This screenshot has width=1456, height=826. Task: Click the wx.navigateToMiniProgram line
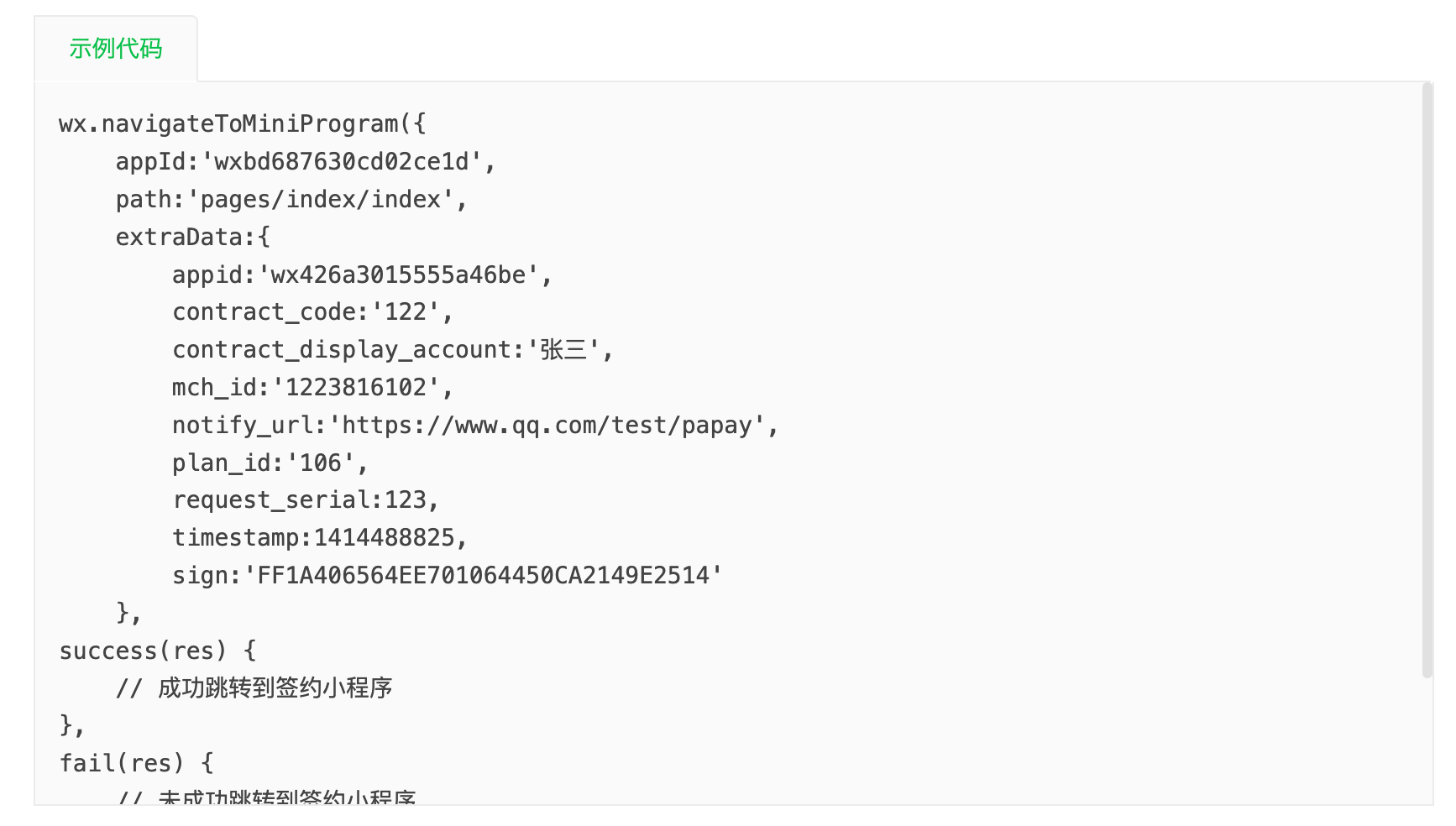(243, 124)
